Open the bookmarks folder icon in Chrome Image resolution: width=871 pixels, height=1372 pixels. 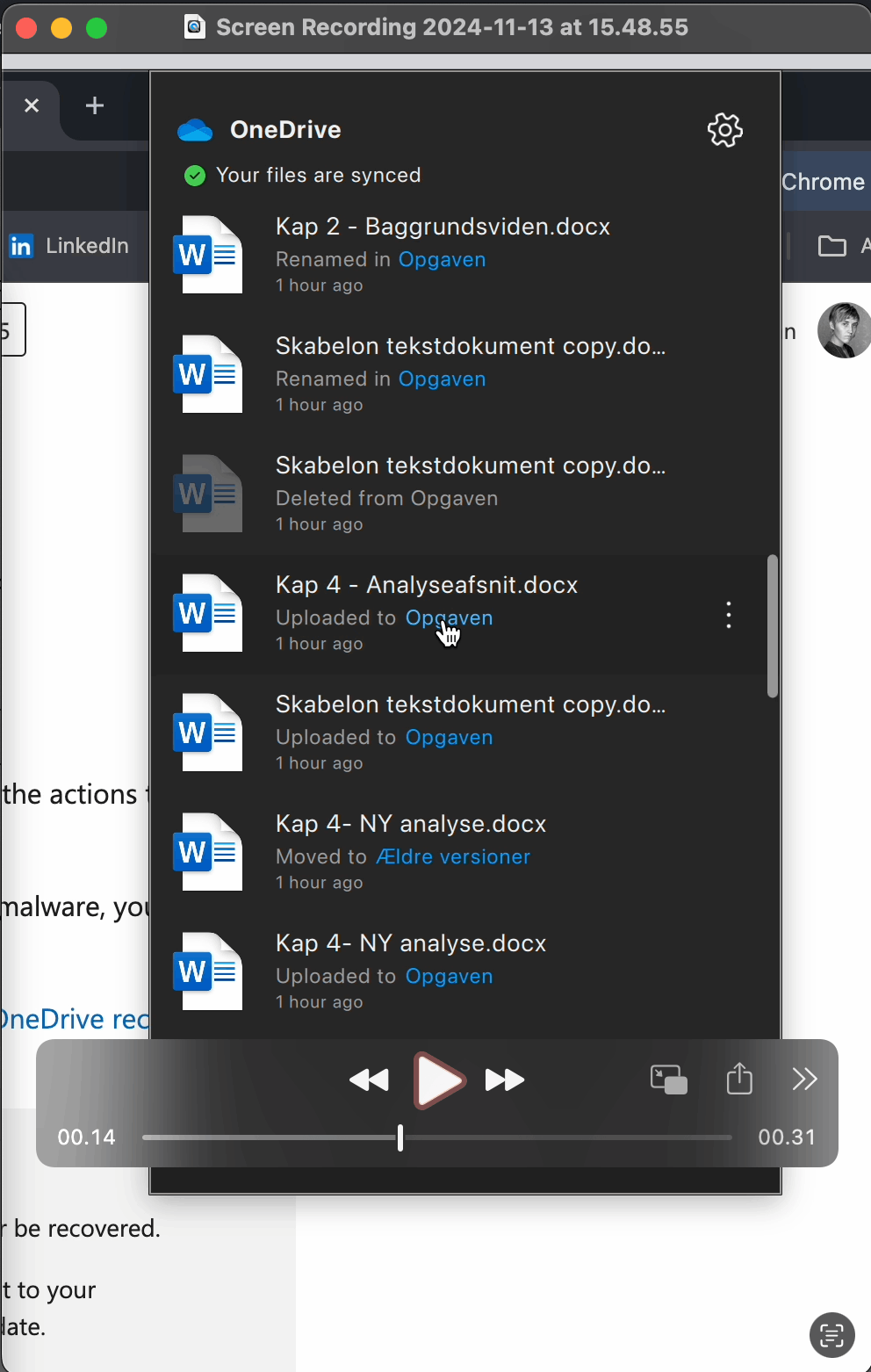tap(831, 246)
